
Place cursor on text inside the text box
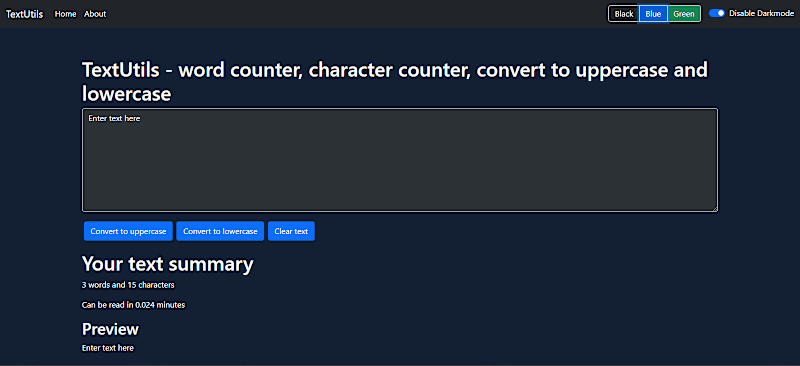coord(114,118)
